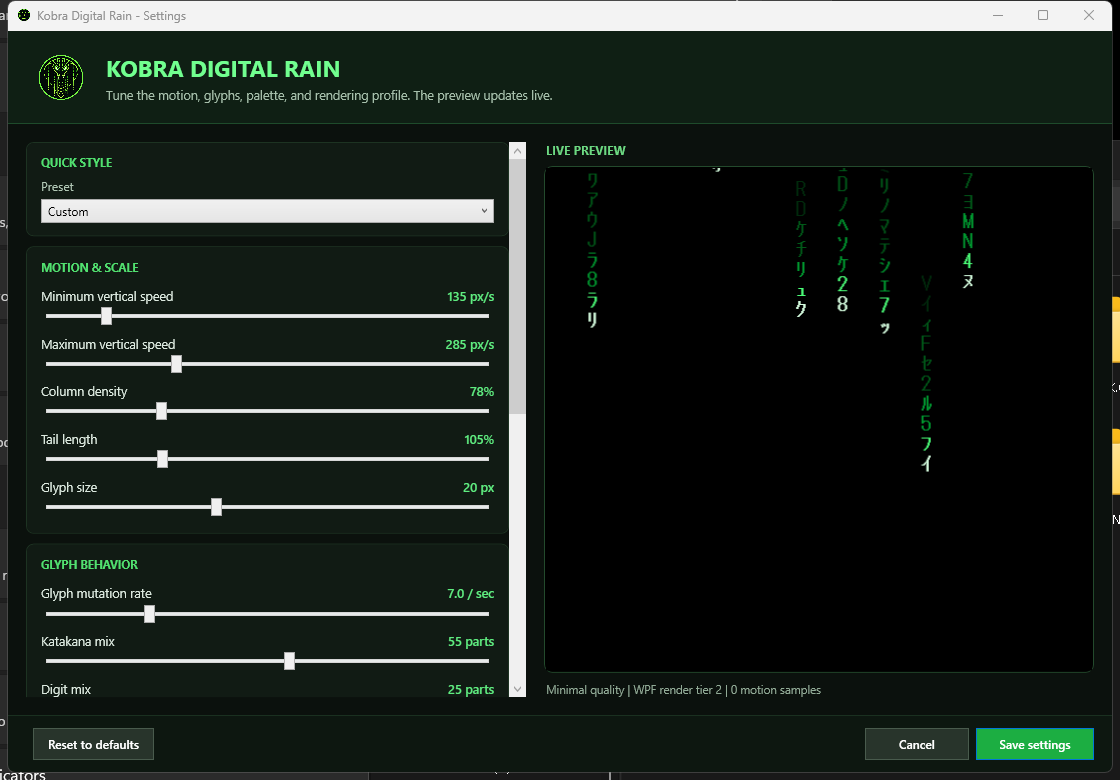Click the live preview rain canvas

[819, 419]
